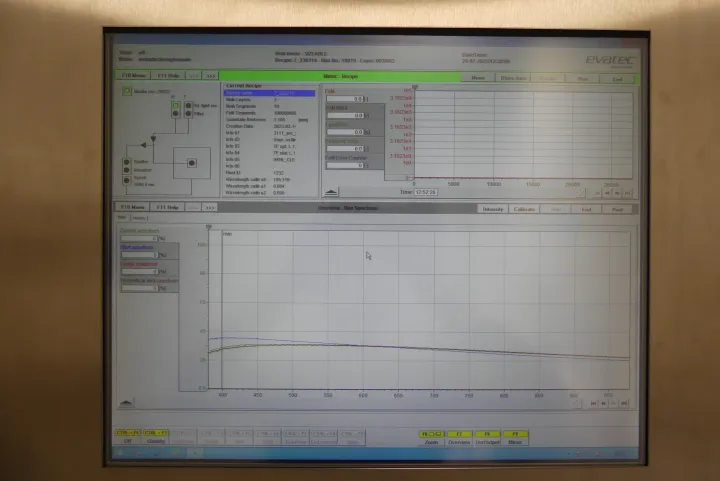Image resolution: width=720 pixels, height=481 pixels.
Task: Click the Print button in spectrum panel
Action: [618, 209]
